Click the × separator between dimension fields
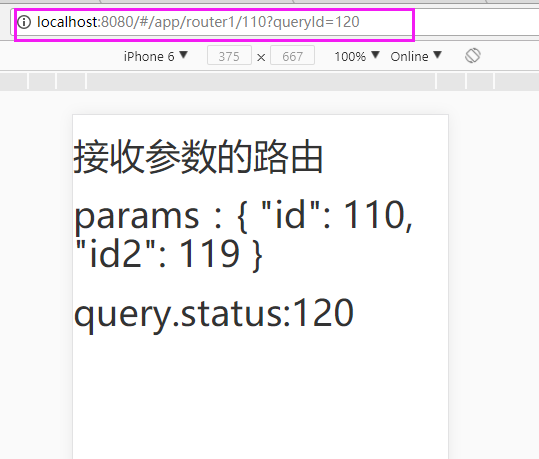Screen dimensions: 539x459 [x=261, y=57]
